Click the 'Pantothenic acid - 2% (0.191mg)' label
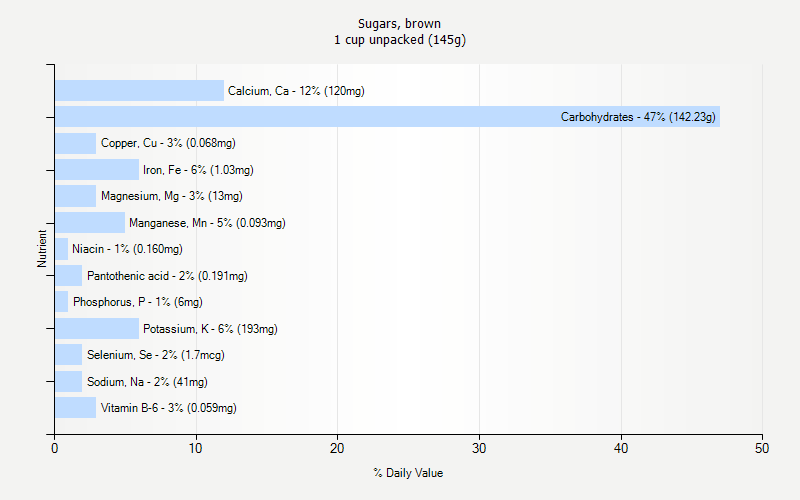 point(167,277)
